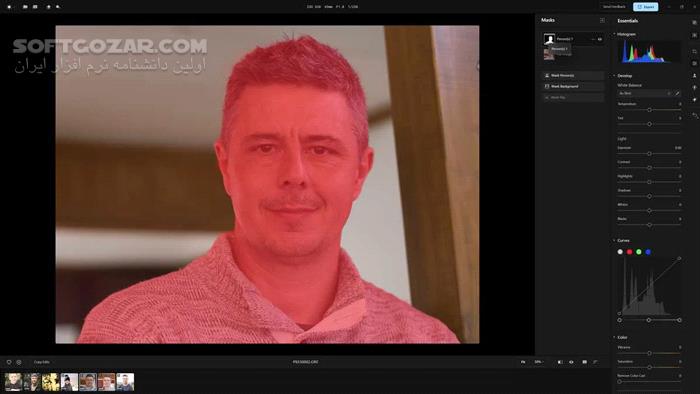The image size is (700, 394).
Task: Toggle visibility of the Person(s) 1 mask
Action: tap(600, 39)
